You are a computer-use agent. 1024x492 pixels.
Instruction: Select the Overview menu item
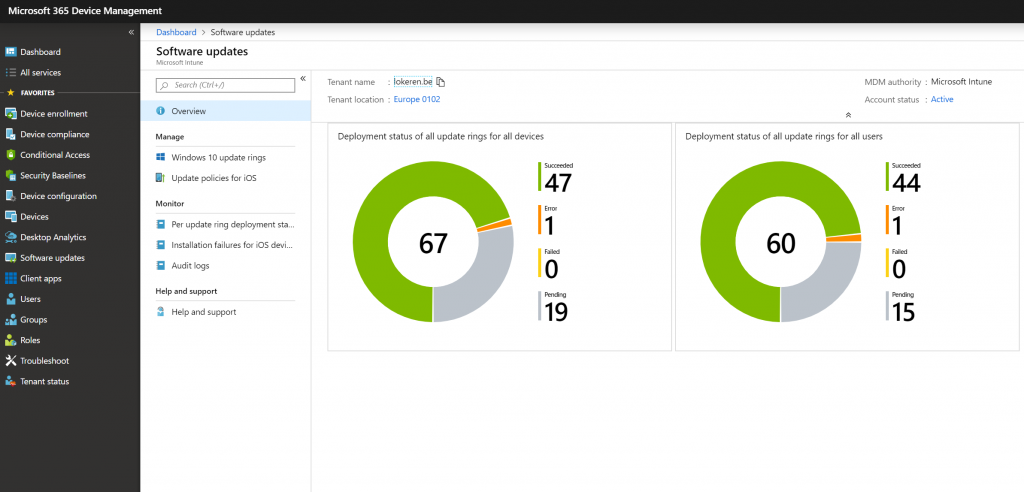[x=226, y=111]
